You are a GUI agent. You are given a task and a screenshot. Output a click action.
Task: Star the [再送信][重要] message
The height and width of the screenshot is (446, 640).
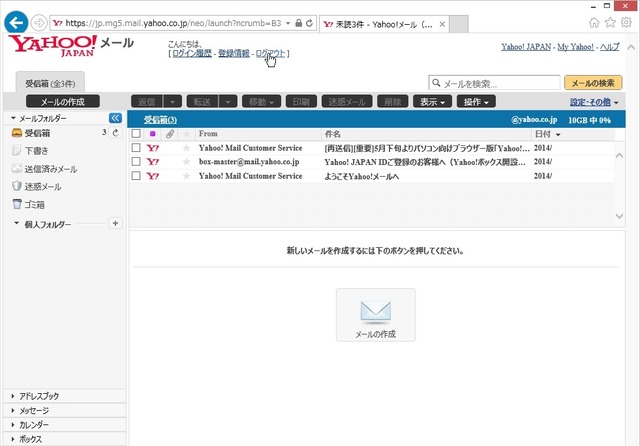point(187,148)
